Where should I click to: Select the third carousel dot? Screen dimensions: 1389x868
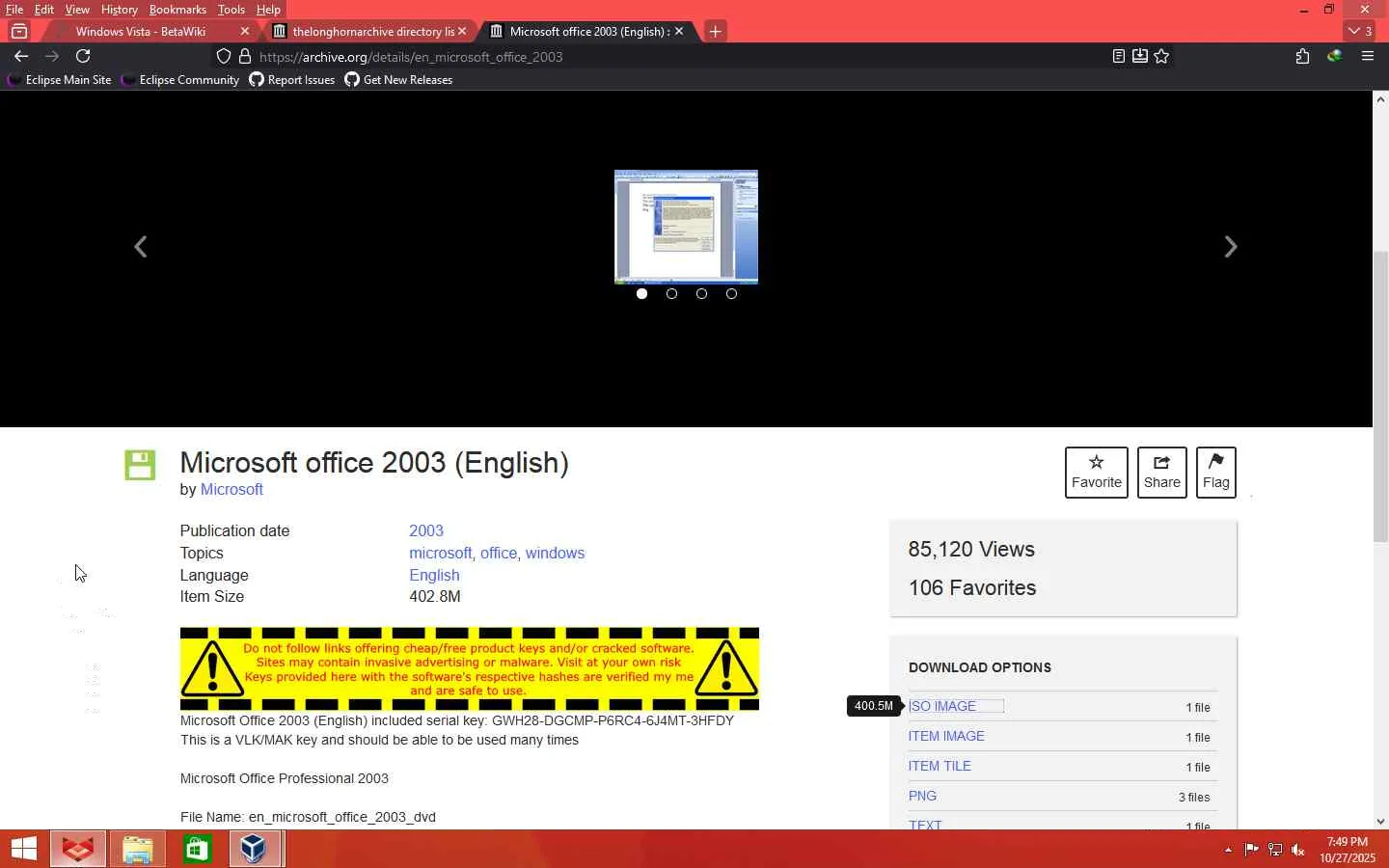click(x=701, y=293)
